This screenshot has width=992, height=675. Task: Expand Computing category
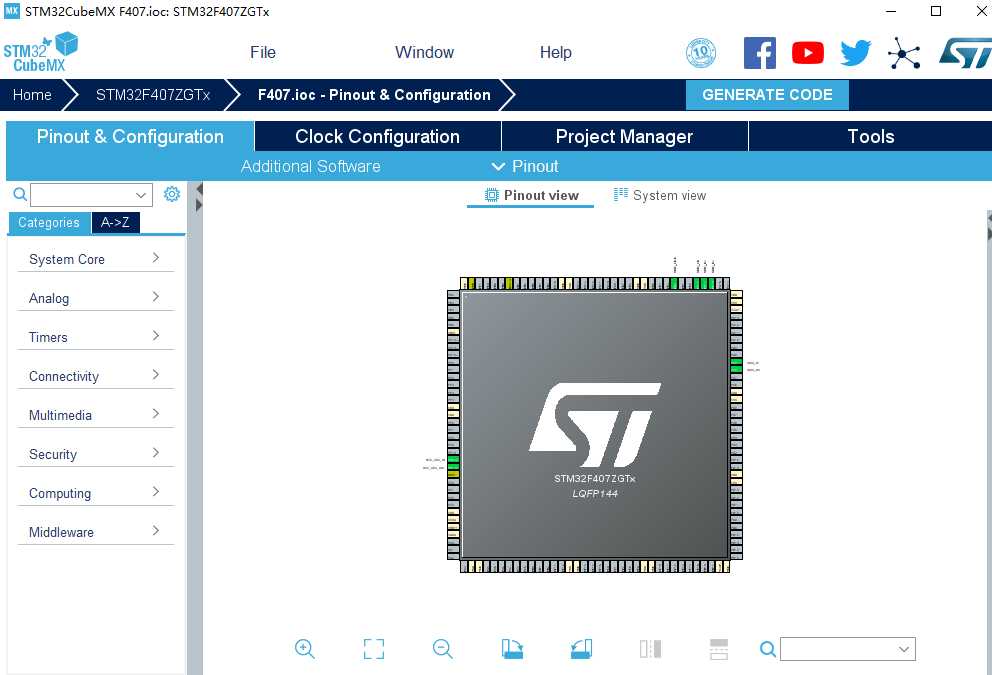pyautogui.click(x=95, y=493)
